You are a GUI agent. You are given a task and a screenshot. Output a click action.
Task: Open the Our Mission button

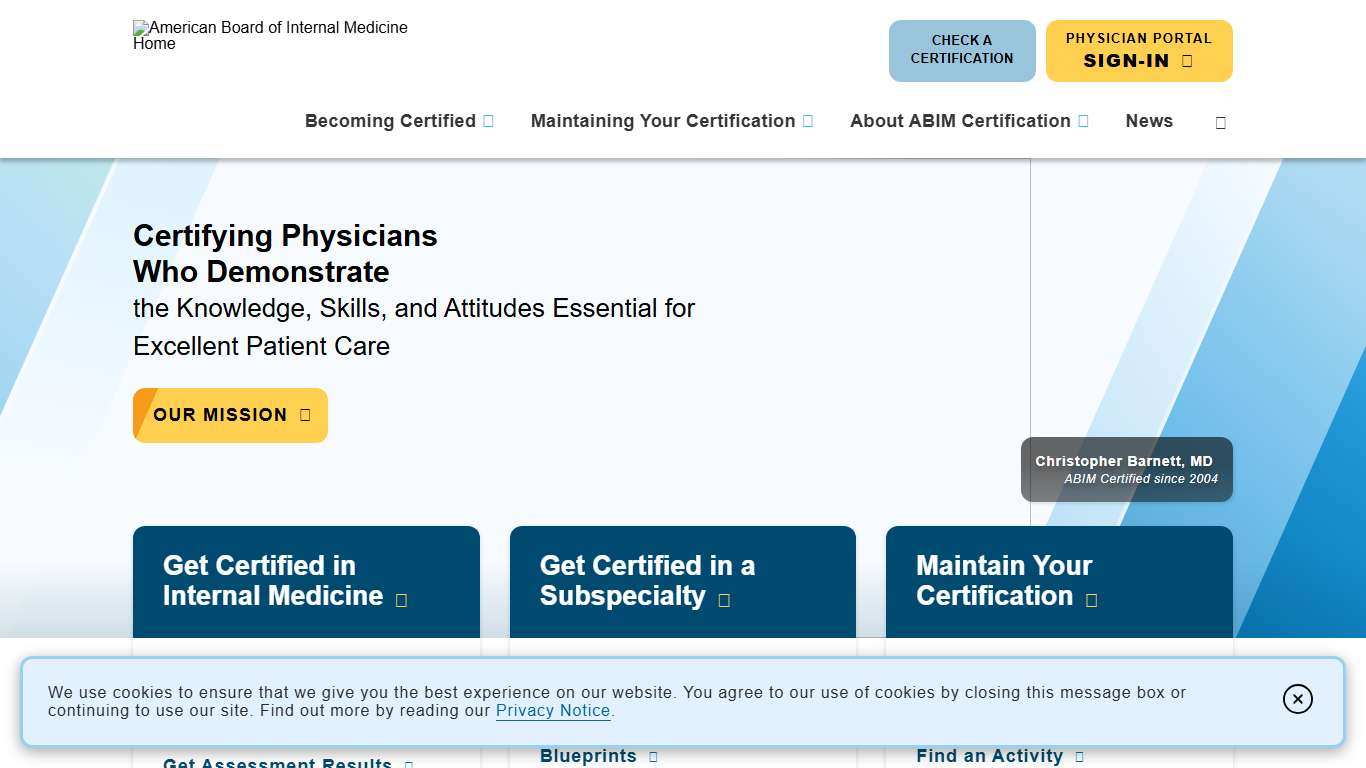tap(220, 415)
